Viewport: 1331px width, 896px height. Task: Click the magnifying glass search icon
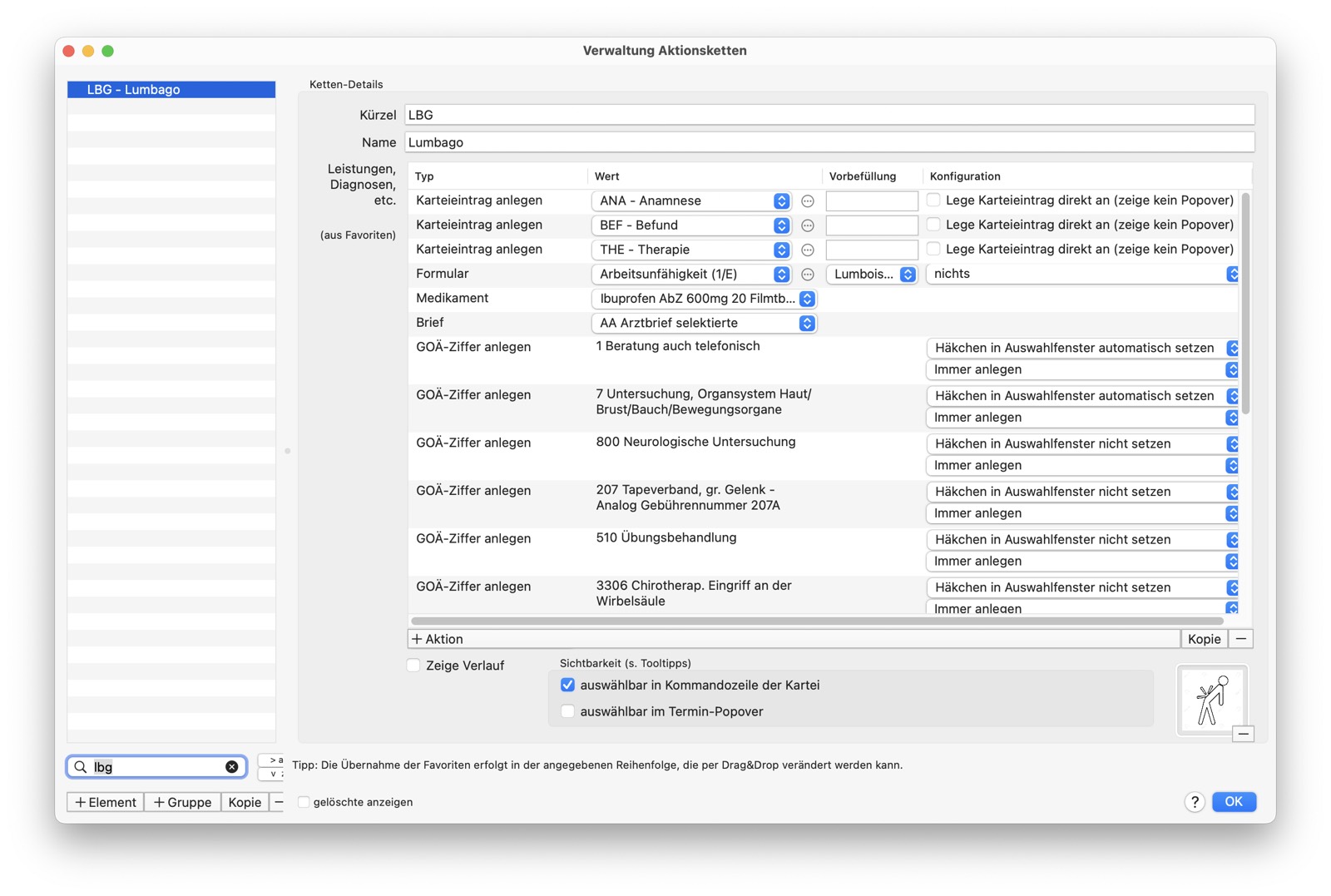pos(81,767)
